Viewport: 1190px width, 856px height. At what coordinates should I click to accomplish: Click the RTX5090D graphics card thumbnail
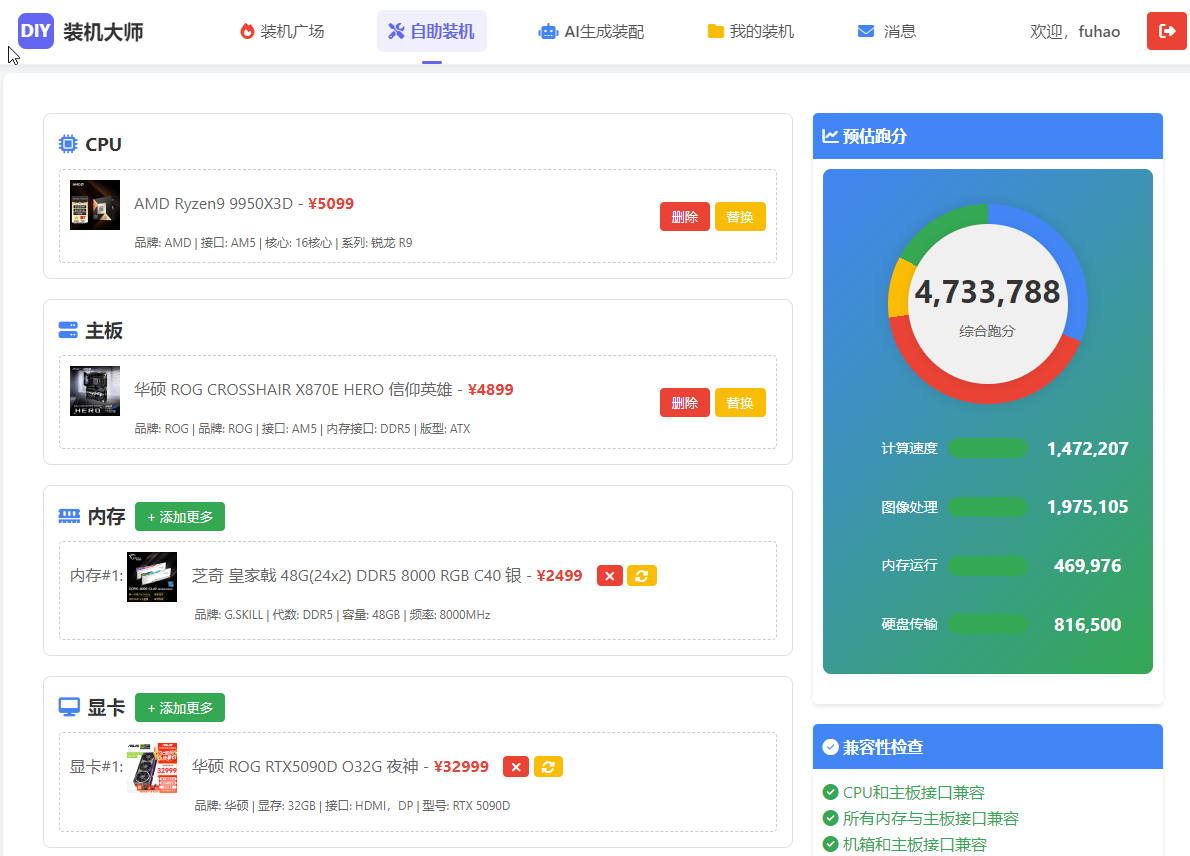pyautogui.click(x=152, y=768)
